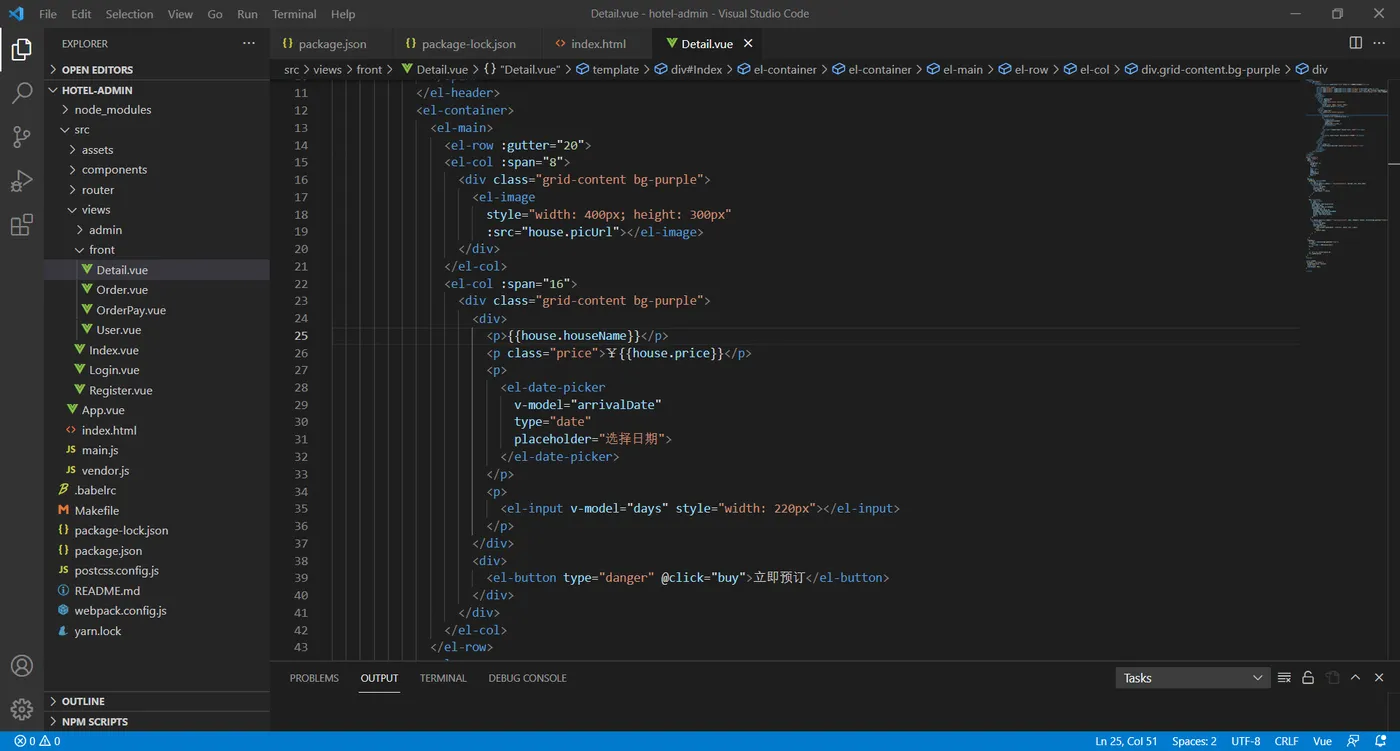Viewport: 1400px width, 751px height.
Task: Collapse the views folder
Action: [157, 210]
